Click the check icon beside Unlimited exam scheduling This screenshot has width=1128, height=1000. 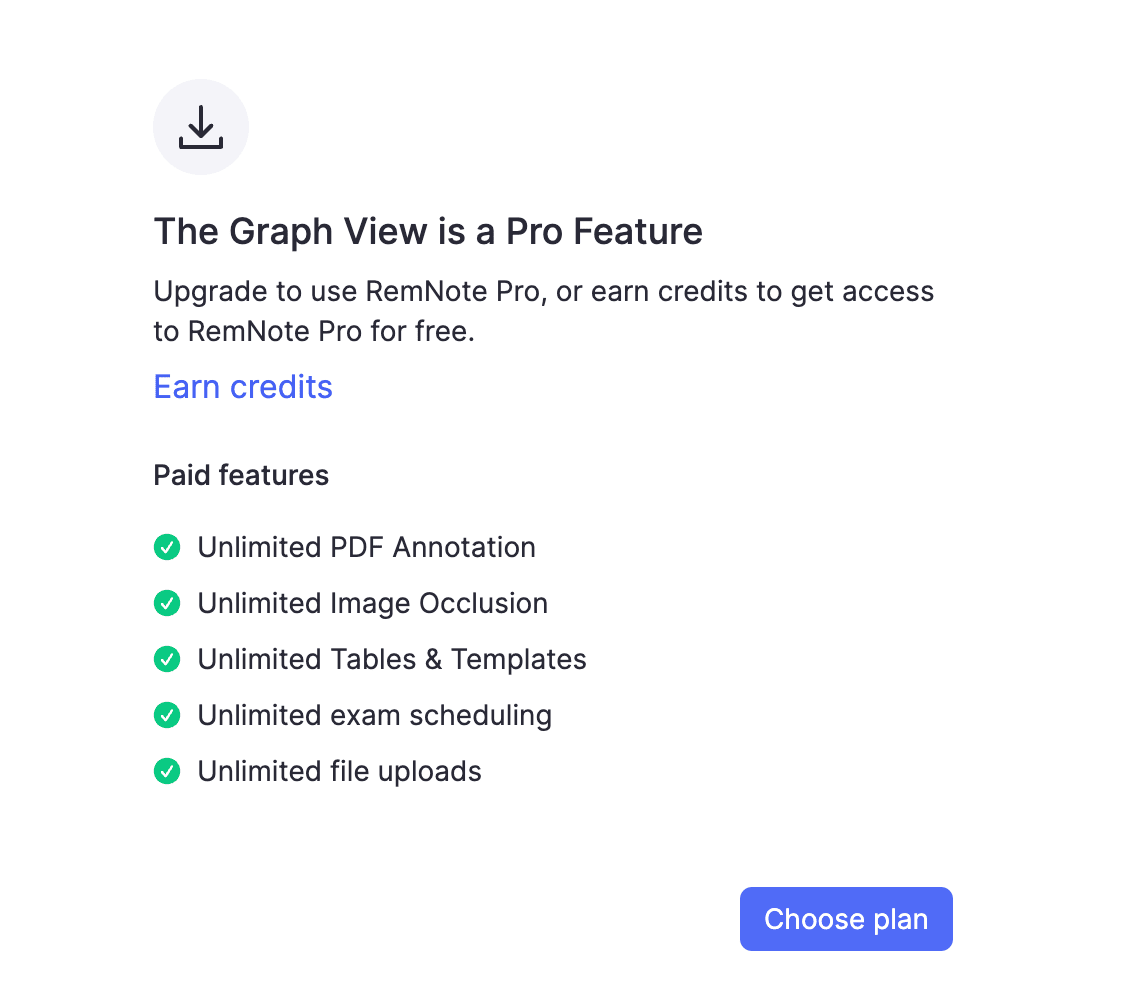[x=167, y=715]
